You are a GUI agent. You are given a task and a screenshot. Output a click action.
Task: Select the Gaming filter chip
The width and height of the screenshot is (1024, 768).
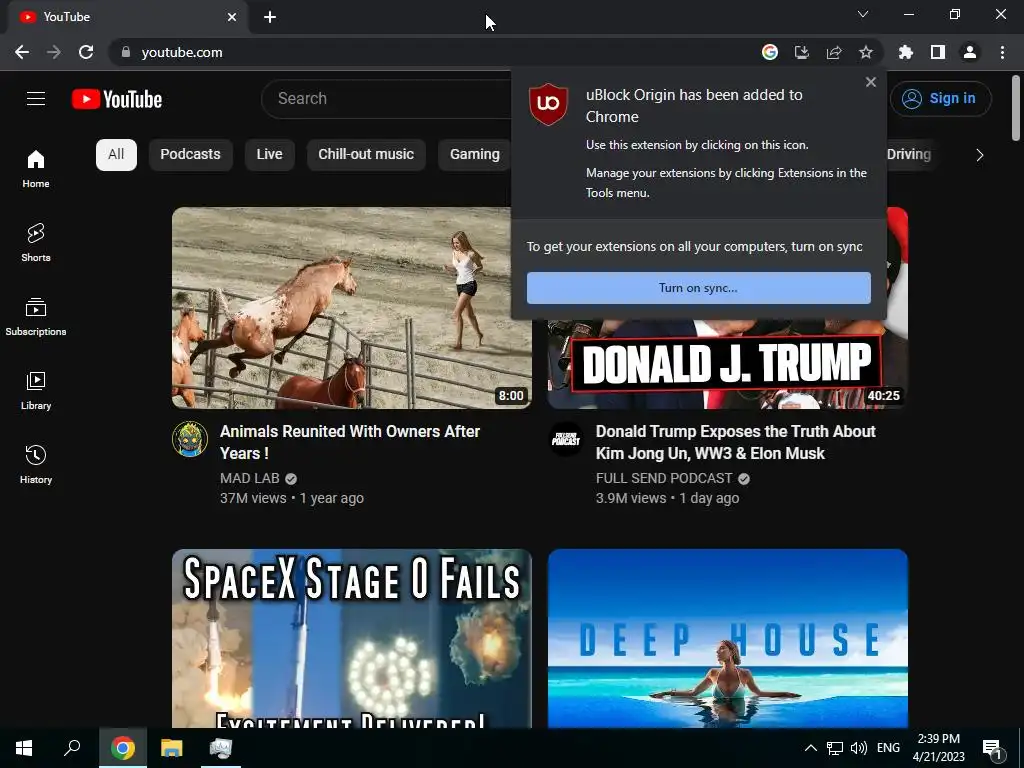475,155
